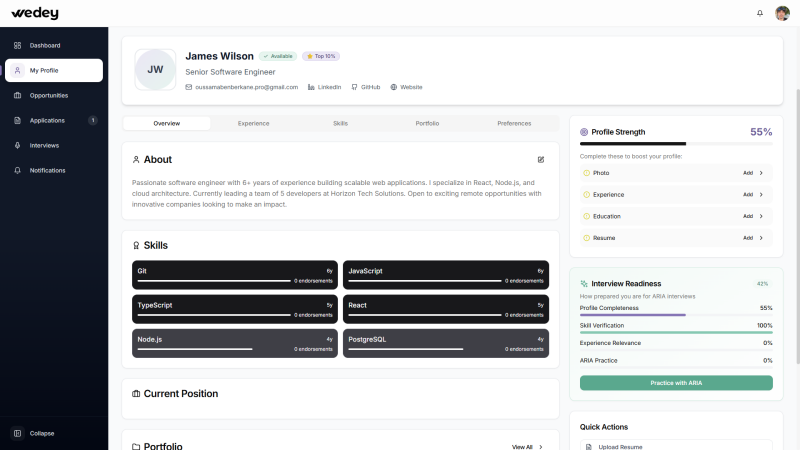This screenshot has width=800, height=450.
Task: Expand the Resume Add chevron
Action: (x=761, y=238)
